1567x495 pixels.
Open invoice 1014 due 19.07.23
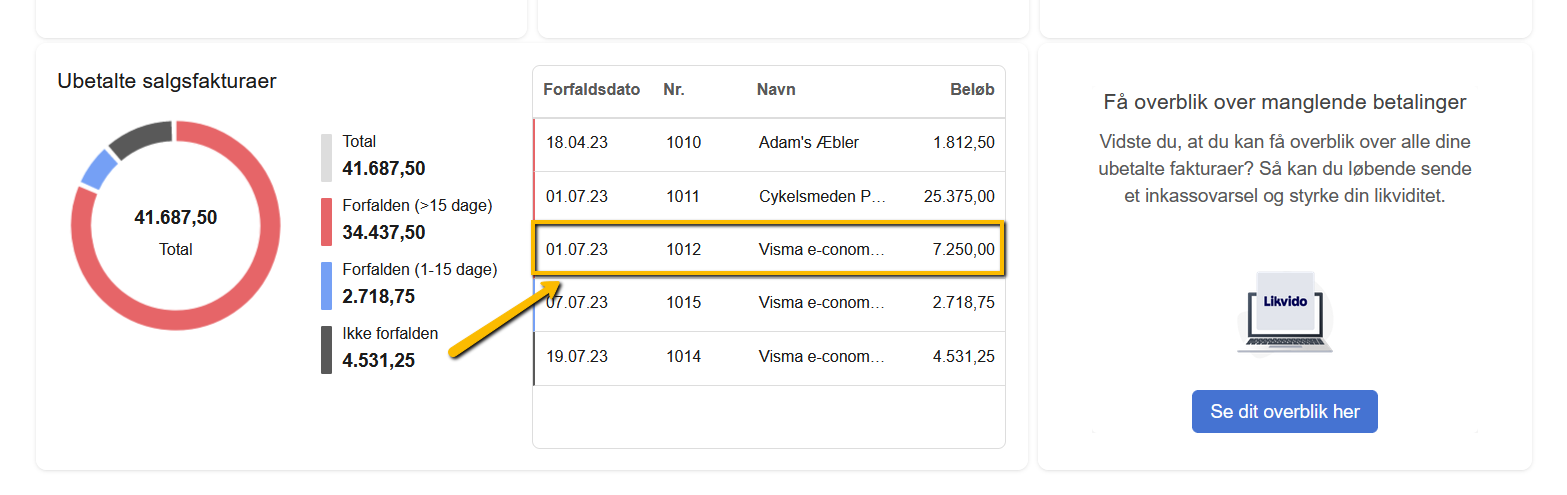tap(768, 356)
